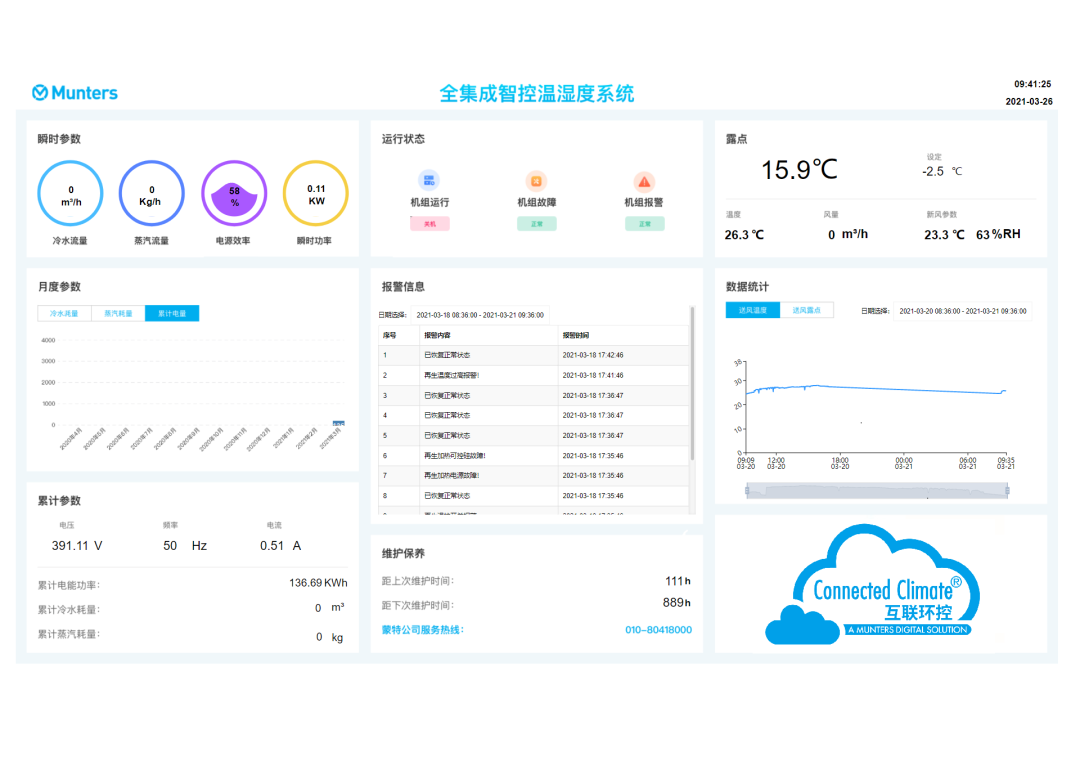Switch to the 蒸汽耗量 tab
This screenshot has width=1080, height=761.
click(118, 313)
